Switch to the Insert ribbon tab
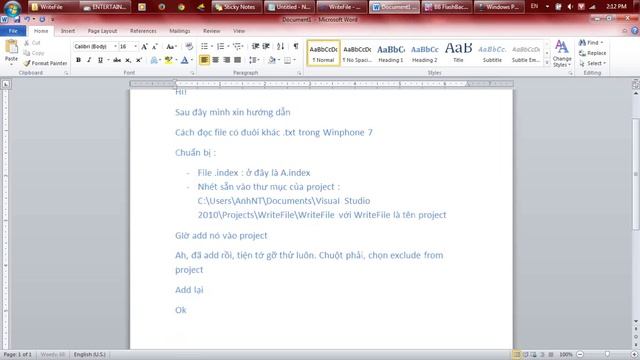Screen dimensions: 640x360 68,31
